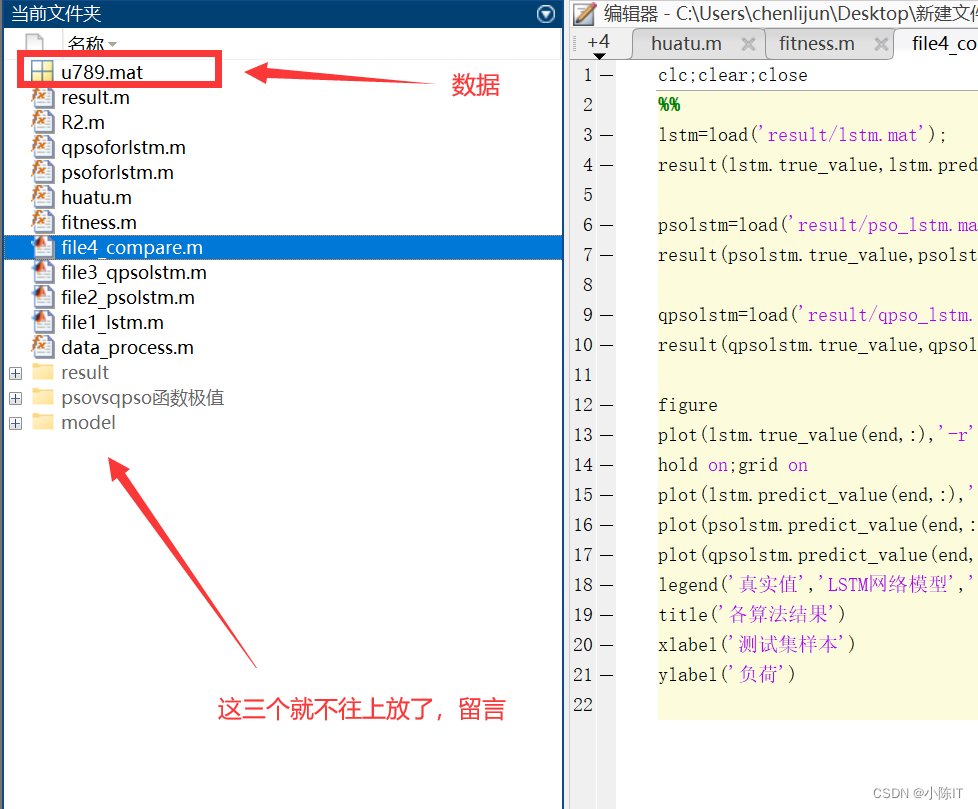Select fitness.m in the folder list

[99, 222]
